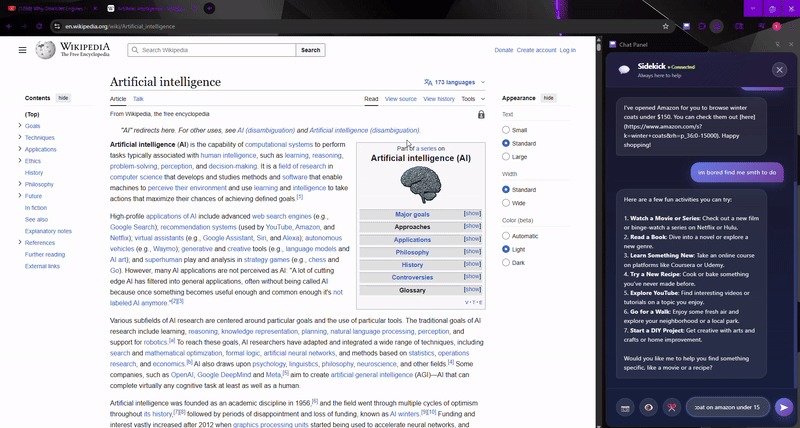Click the Search button

click(310, 50)
